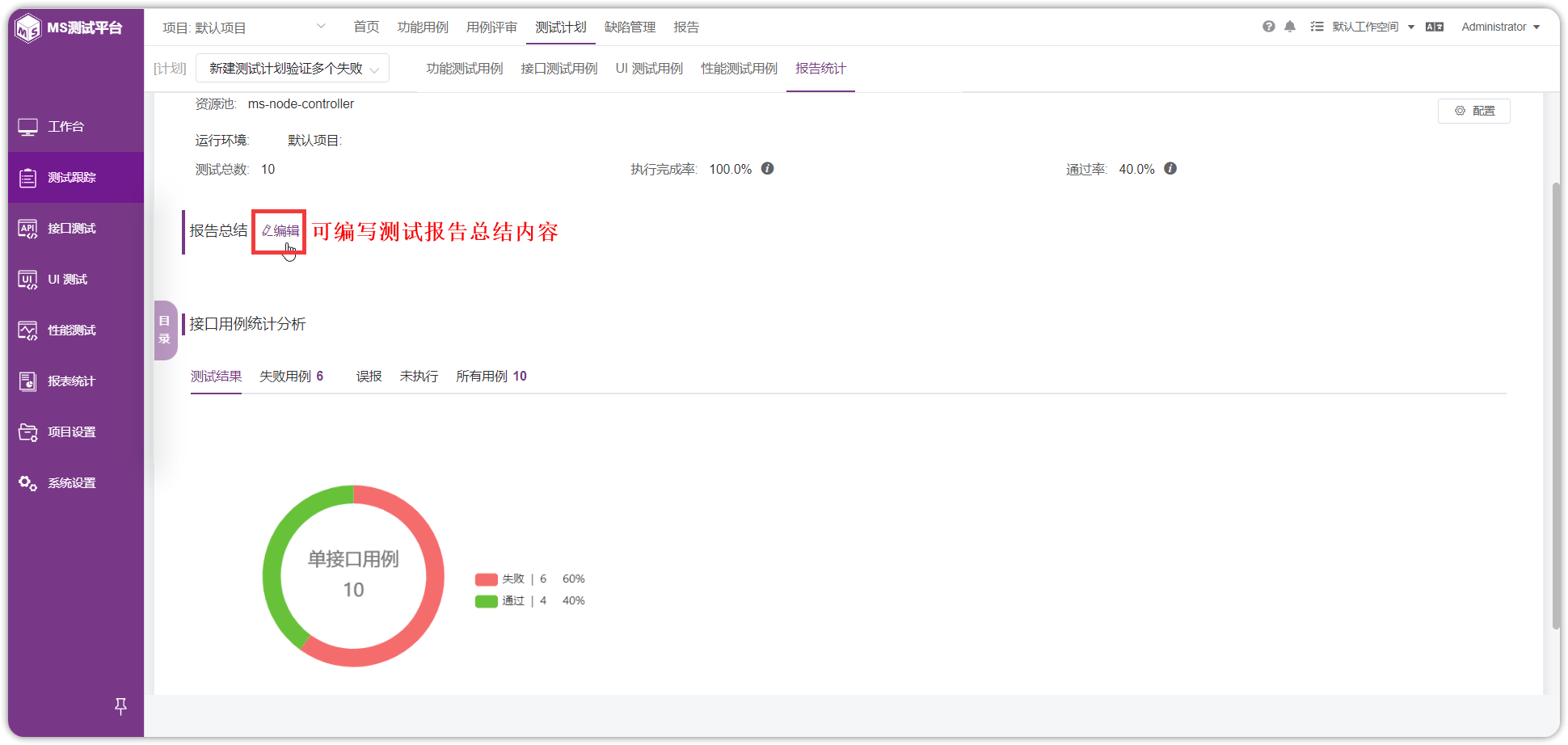This screenshot has height=745, width=1568.
Task: Switch to the 性能测试用例 tab
Action: click(x=740, y=69)
